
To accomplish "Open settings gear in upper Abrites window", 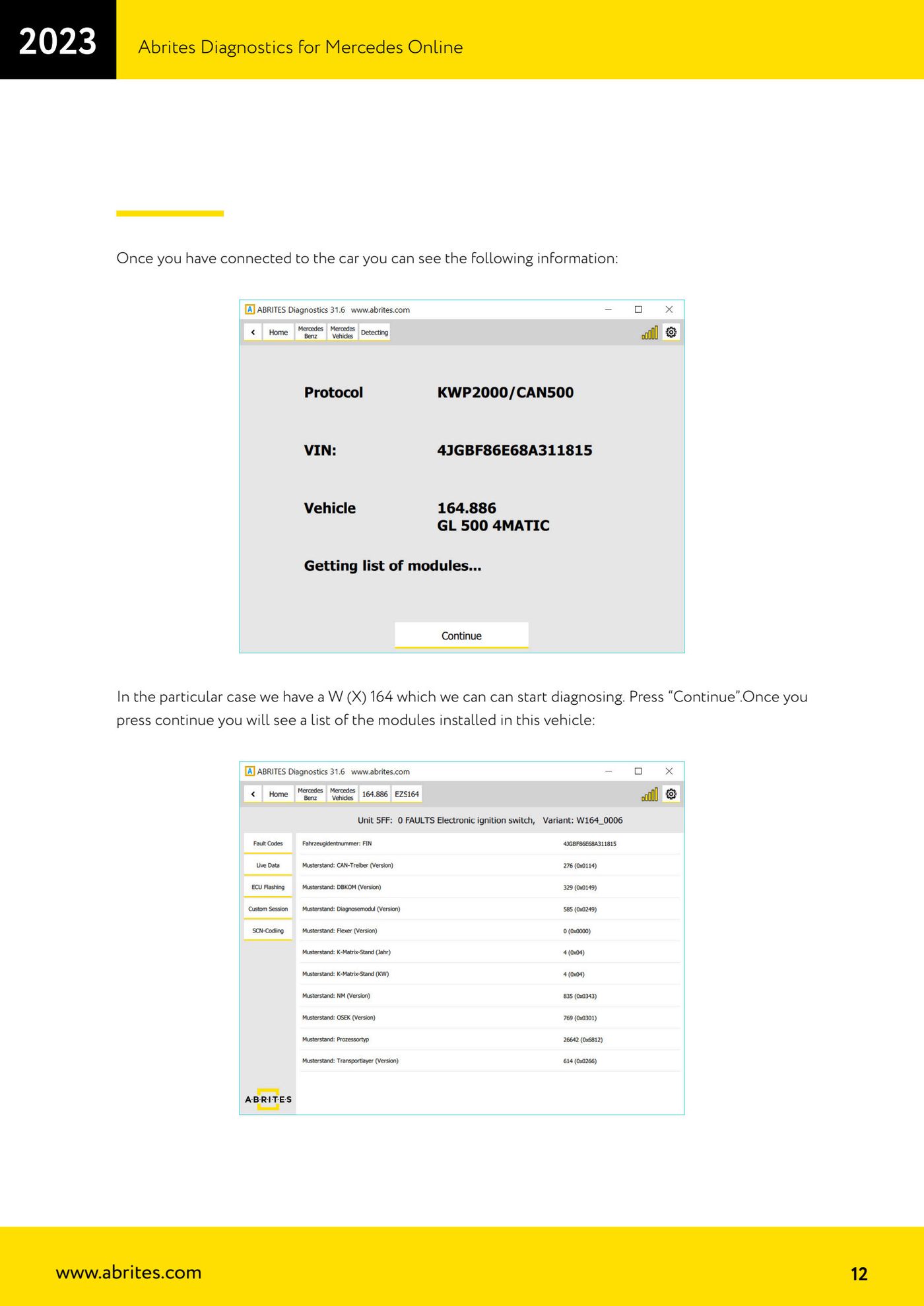I will point(671,332).
